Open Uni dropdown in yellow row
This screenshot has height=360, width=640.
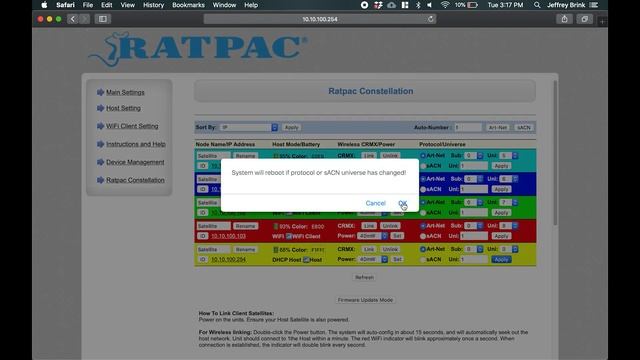point(509,249)
